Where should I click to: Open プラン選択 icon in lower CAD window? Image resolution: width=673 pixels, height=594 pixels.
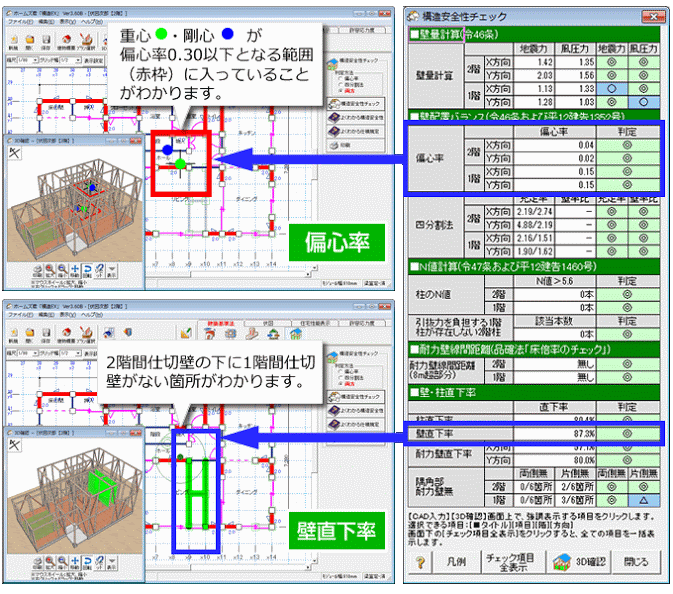pyautogui.click(x=86, y=334)
